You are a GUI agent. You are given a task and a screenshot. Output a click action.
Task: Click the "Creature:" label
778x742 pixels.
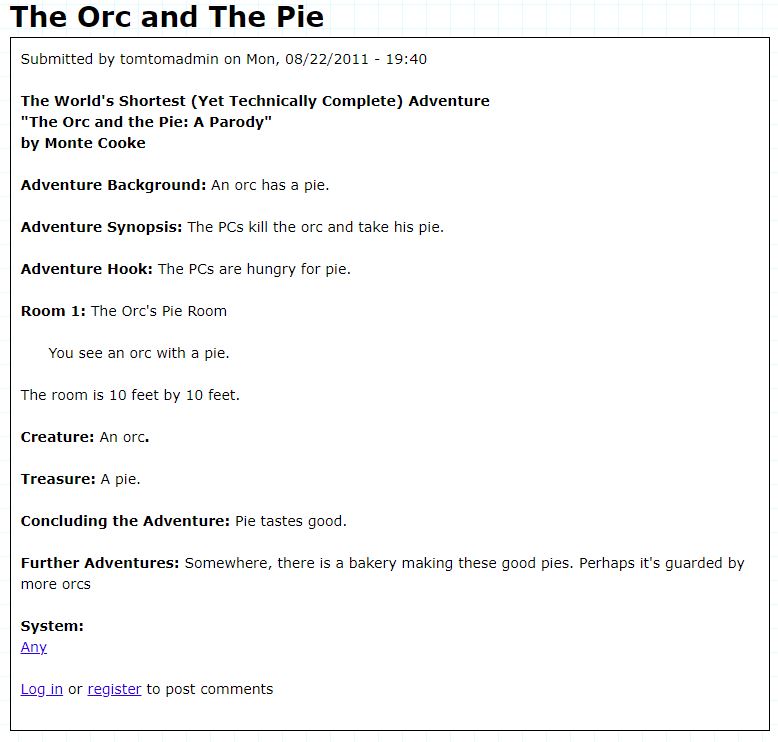(x=57, y=437)
